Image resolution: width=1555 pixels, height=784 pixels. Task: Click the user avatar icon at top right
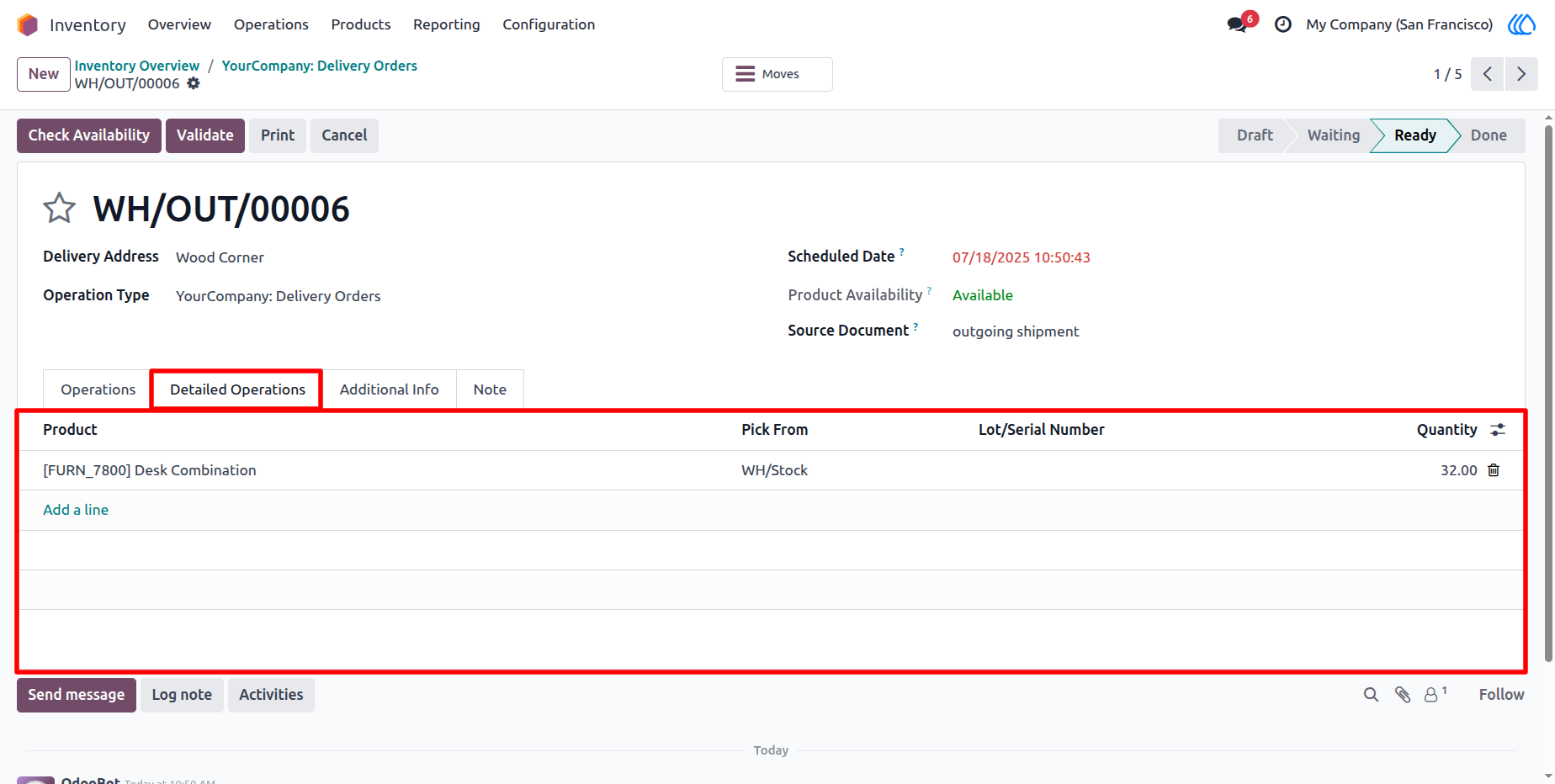[1521, 24]
